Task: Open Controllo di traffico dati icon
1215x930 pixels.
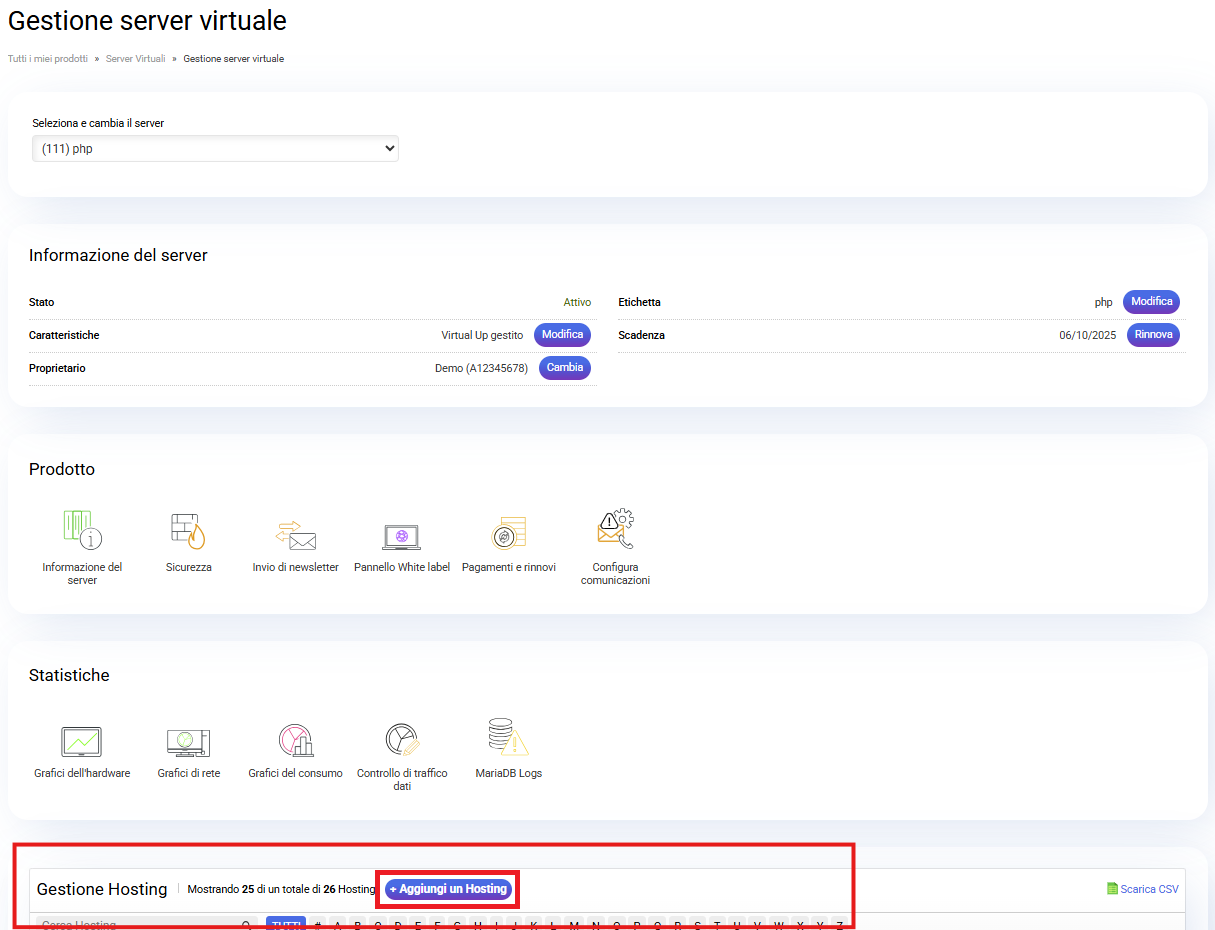Action: tap(402, 741)
